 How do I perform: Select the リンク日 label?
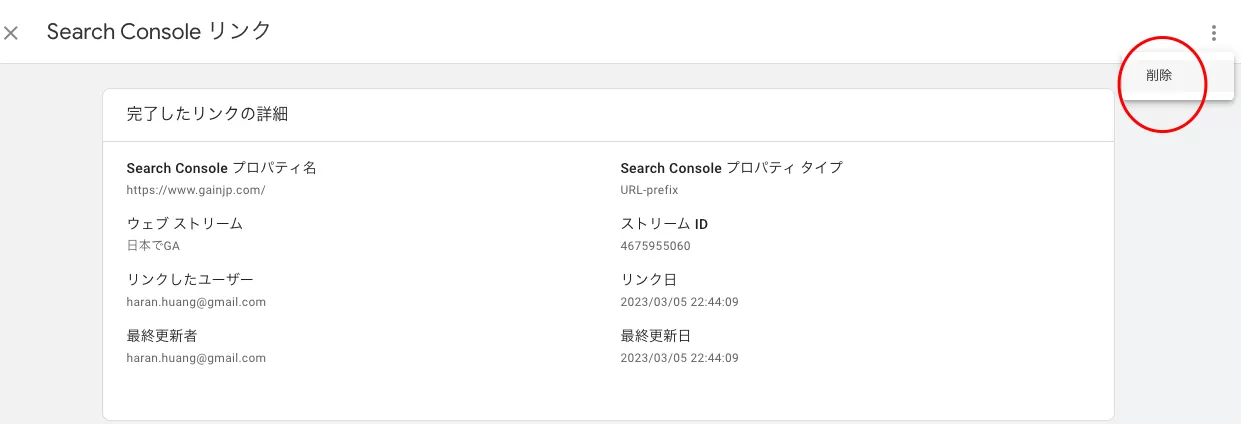(x=649, y=280)
